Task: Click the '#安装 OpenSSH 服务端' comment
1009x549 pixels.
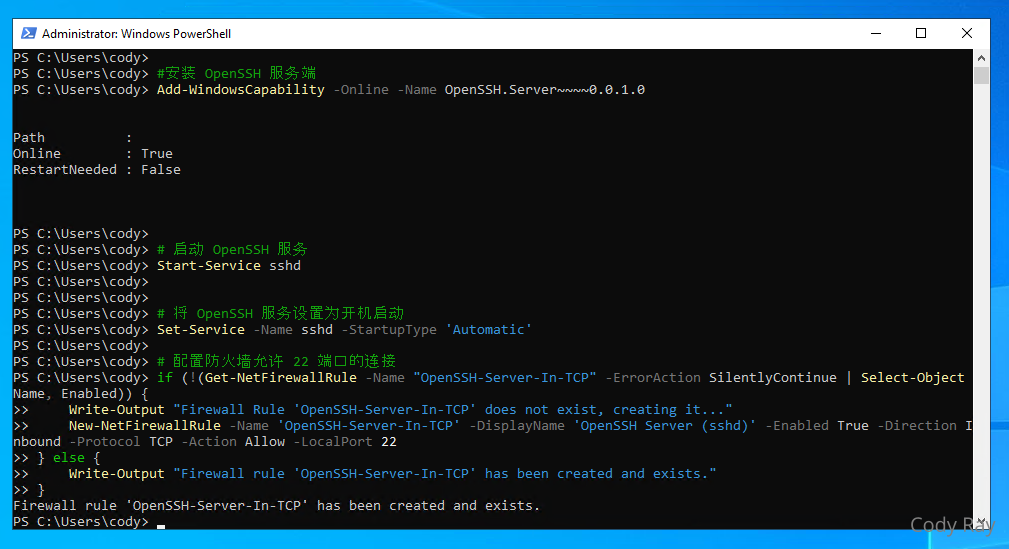Action: coord(237,73)
